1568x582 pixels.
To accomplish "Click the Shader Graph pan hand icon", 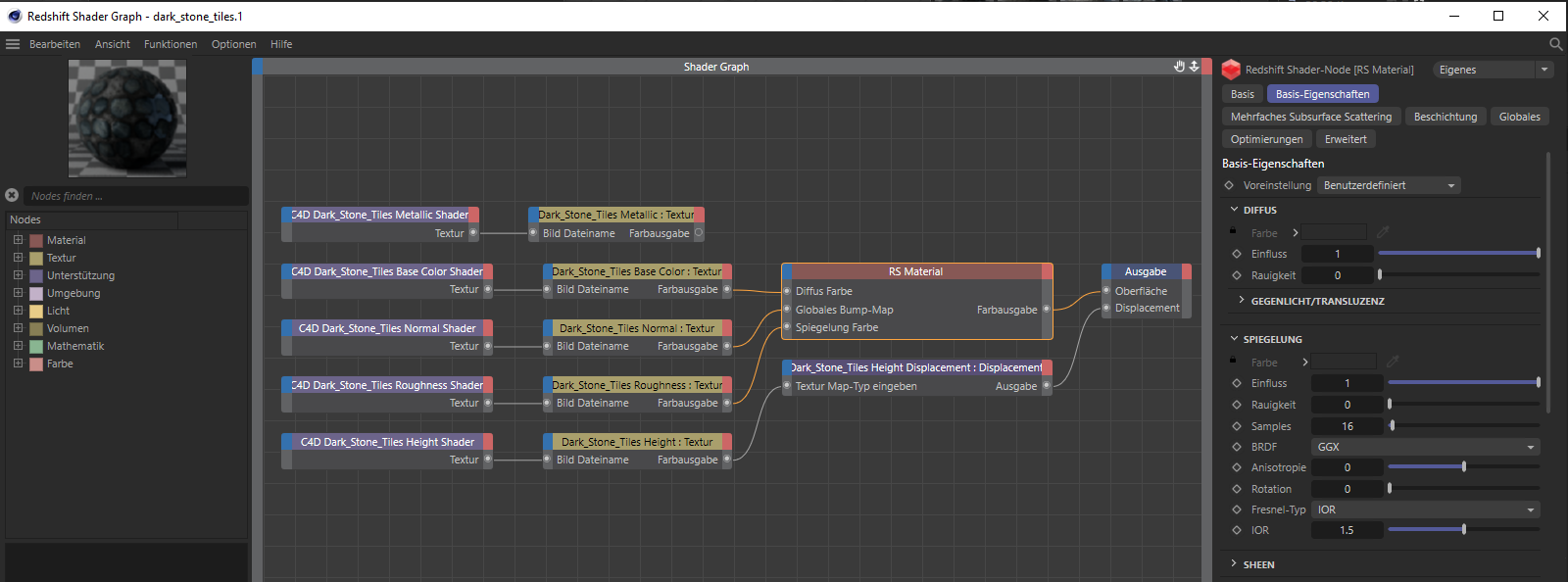I will (1179, 67).
